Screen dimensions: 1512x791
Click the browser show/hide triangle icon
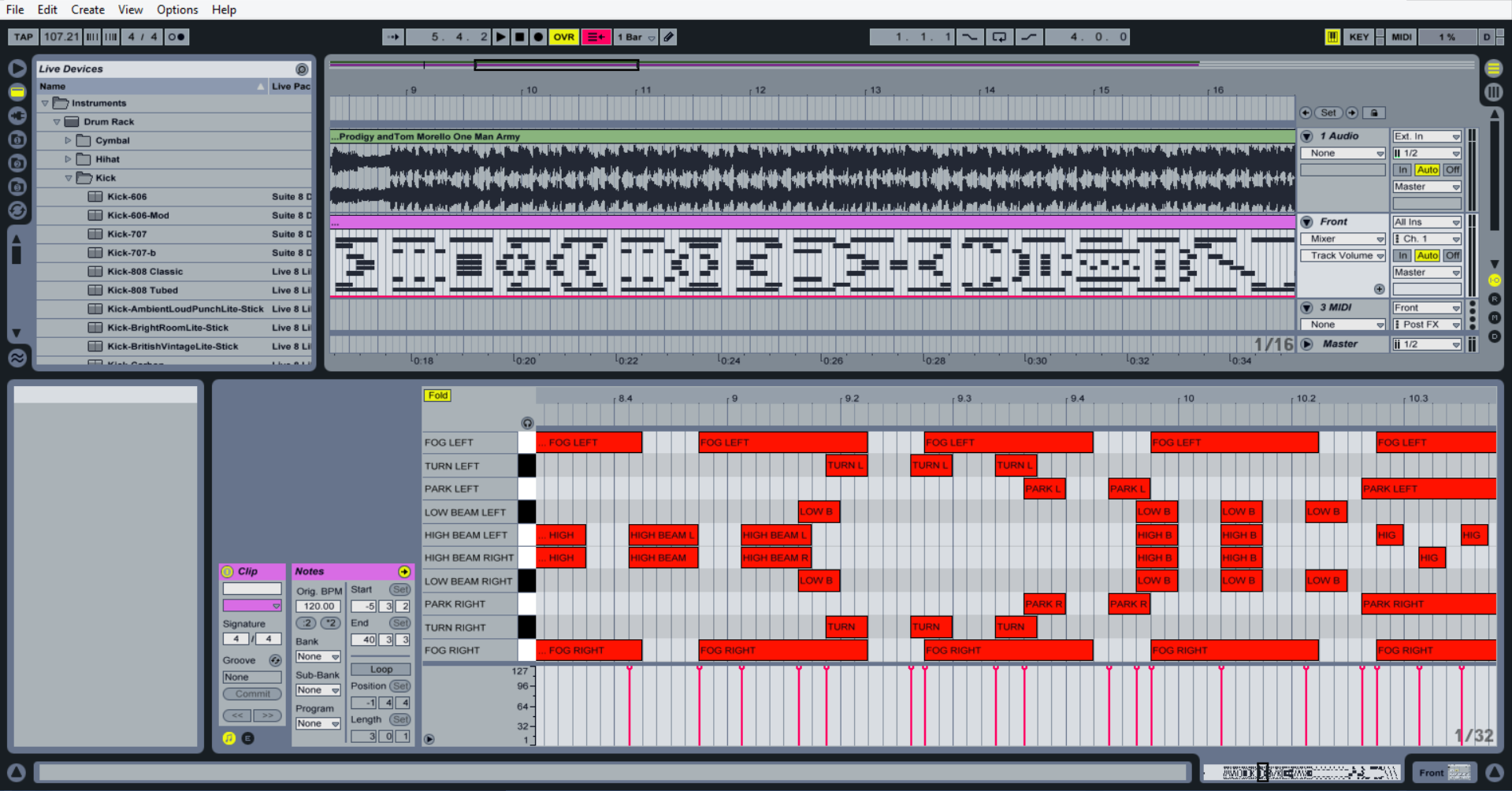pos(17,69)
